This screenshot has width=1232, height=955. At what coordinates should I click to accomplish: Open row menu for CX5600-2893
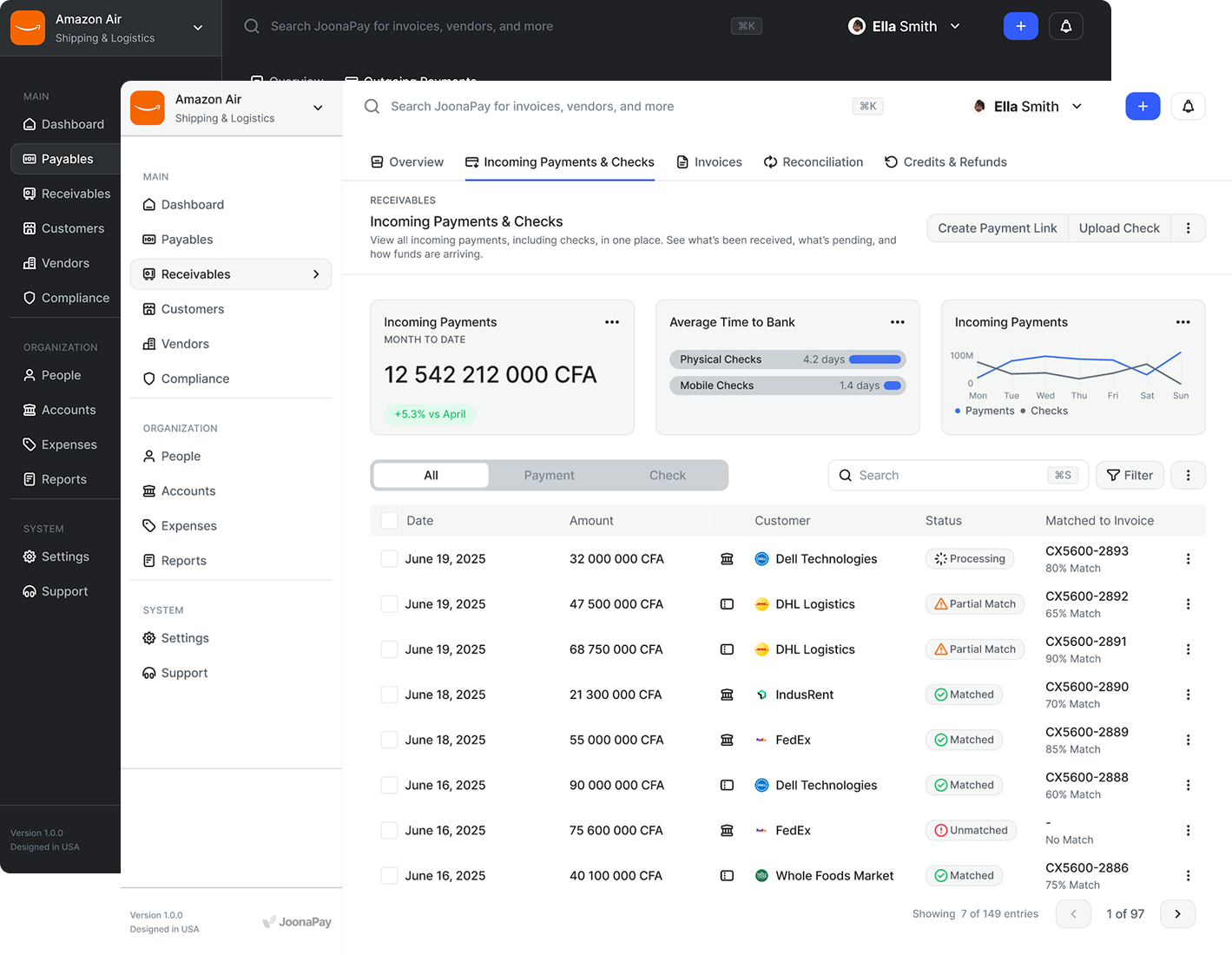1188,559
